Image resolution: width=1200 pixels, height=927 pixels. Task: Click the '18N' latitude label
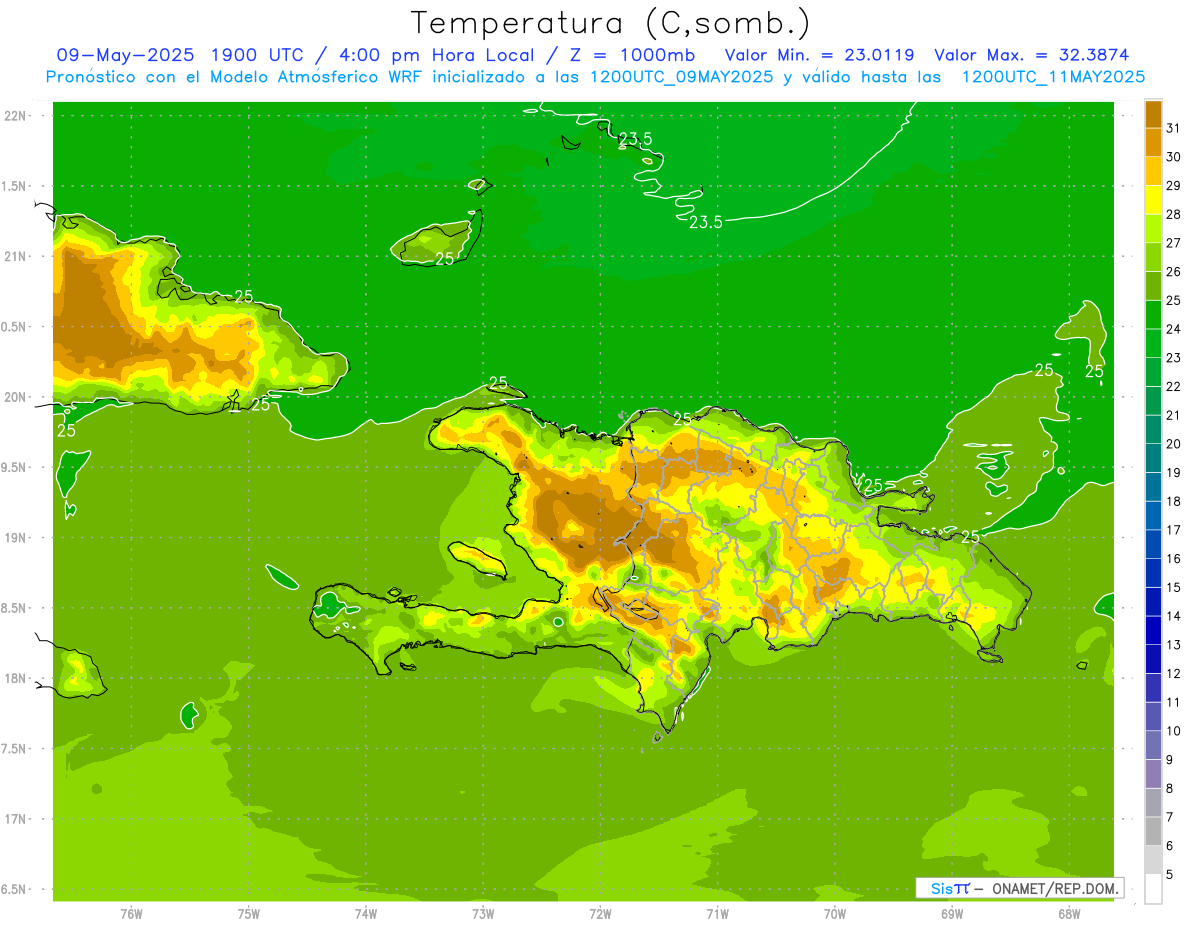tap(15, 678)
